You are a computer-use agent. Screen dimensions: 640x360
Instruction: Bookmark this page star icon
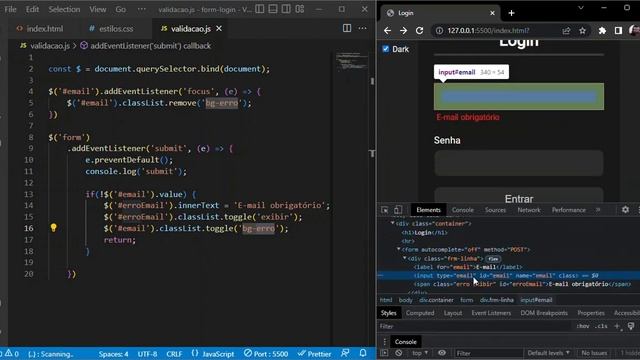[582, 31]
